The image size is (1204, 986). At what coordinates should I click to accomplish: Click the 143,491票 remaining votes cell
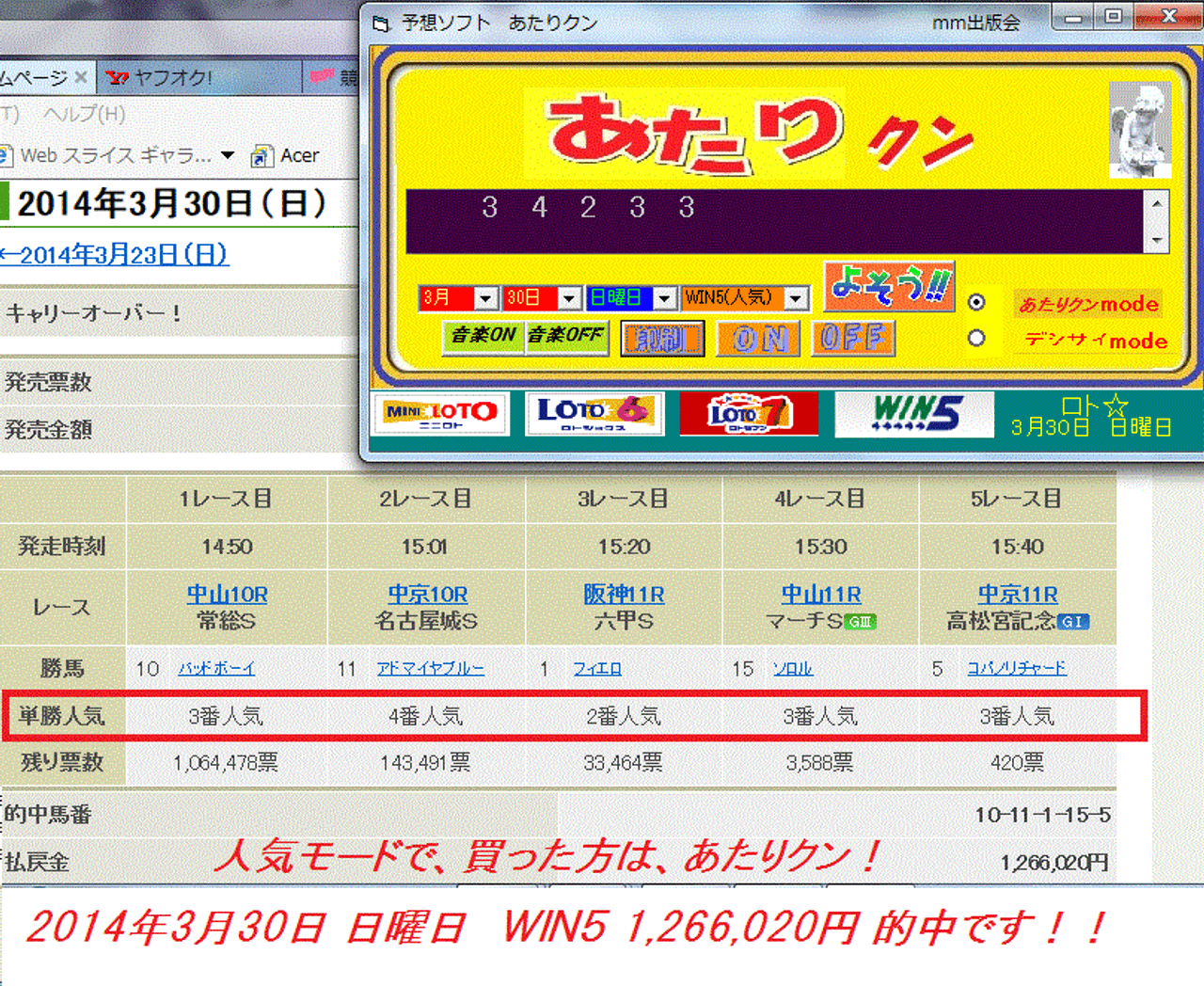[x=425, y=763]
